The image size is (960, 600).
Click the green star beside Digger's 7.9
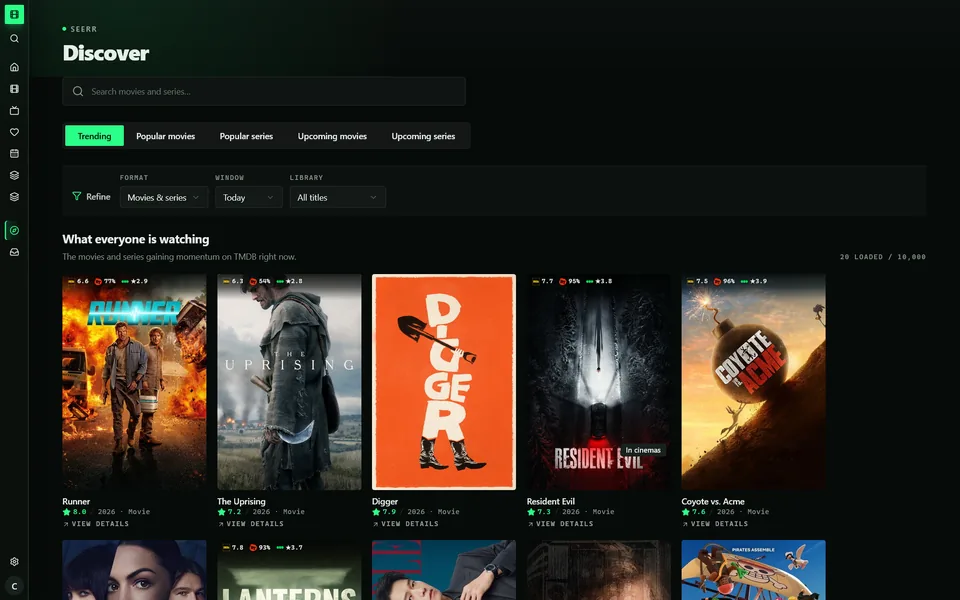[376, 512]
